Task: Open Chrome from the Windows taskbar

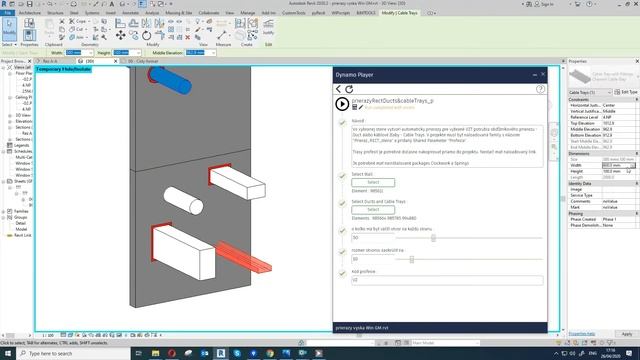Action: (270, 353)
